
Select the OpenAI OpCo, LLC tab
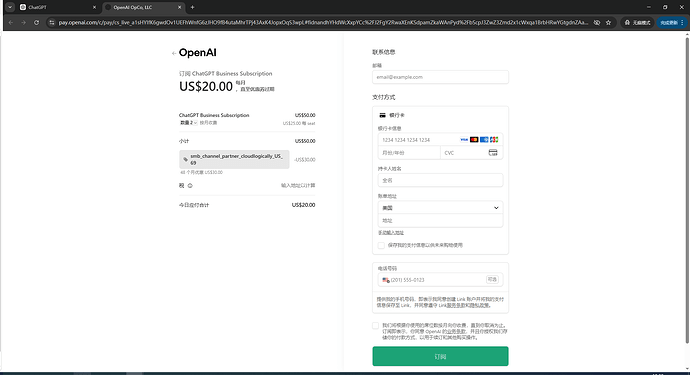coord(143,7)
